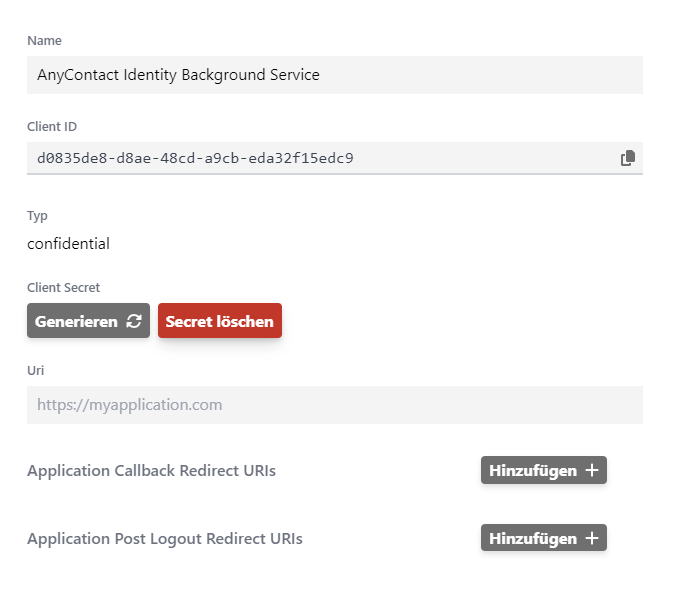The width and height of the screenshot is (691, 591).
Task: Click the Typ label
Action: [37, 216]
